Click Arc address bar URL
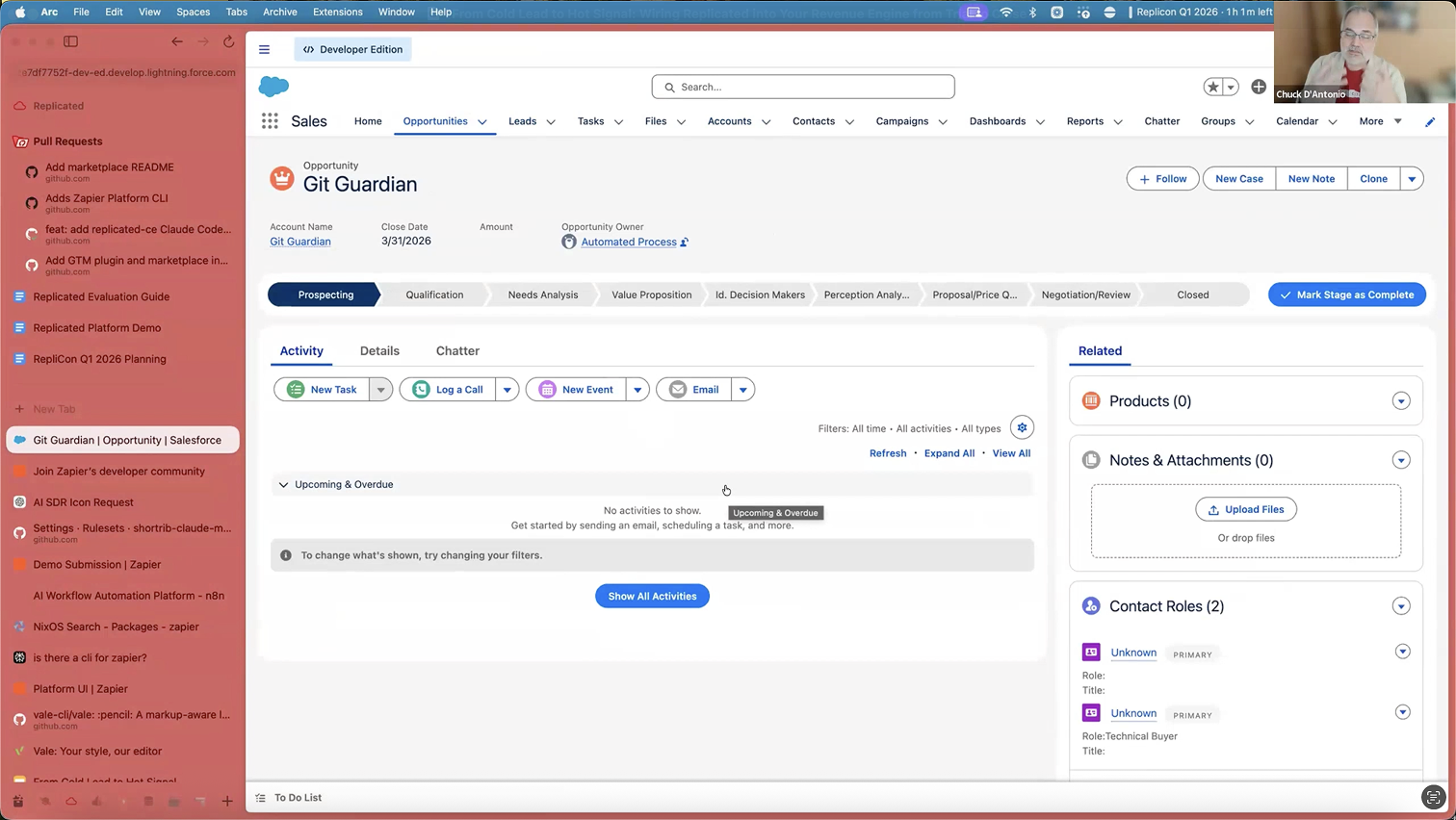The image size is (1456, 820). pyautogui.click(x=128, y=72)
